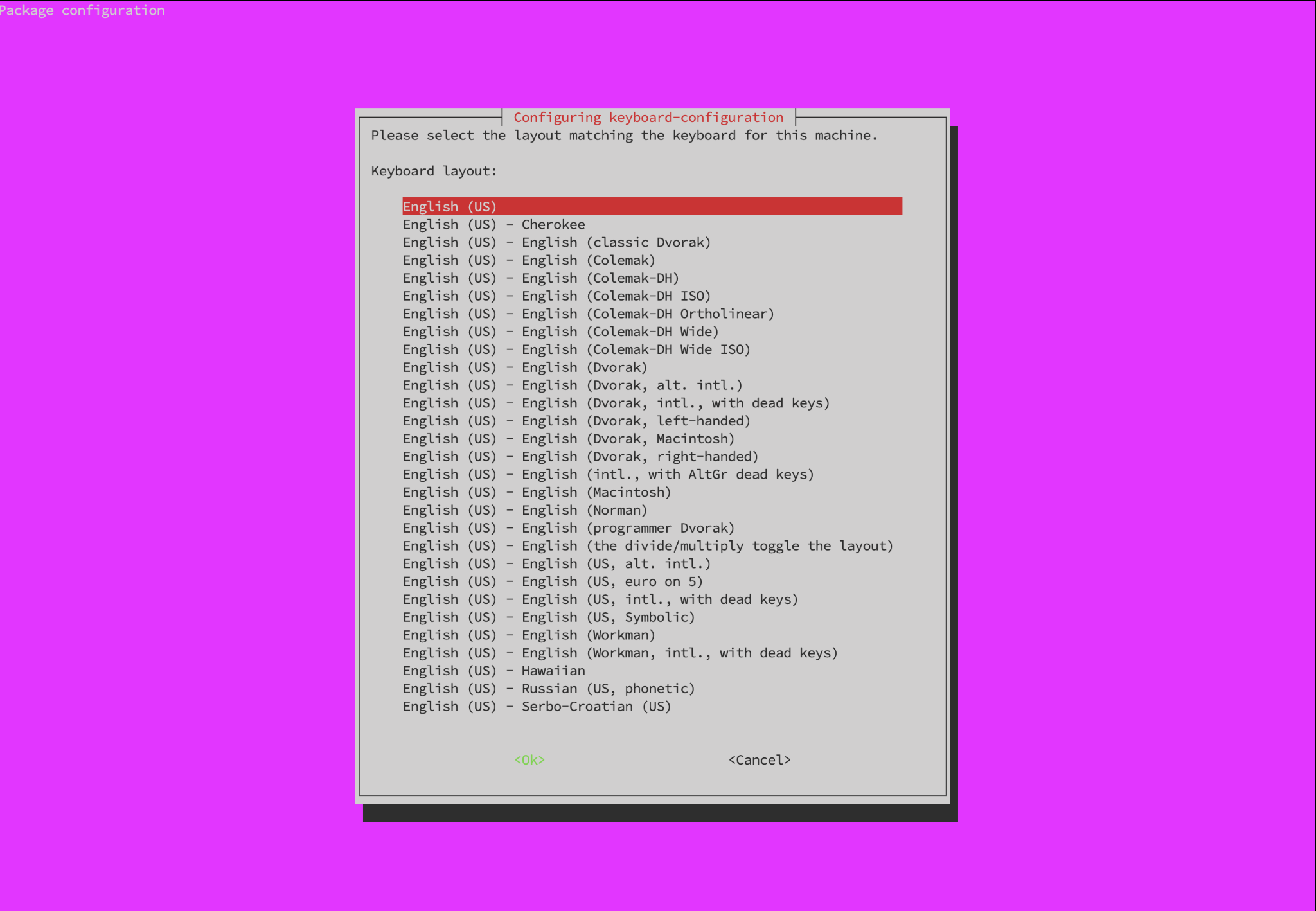Viewport: 1316px width, 911px height.
Task: Choose the English (Norman) layout
Action: coord(524,510)
